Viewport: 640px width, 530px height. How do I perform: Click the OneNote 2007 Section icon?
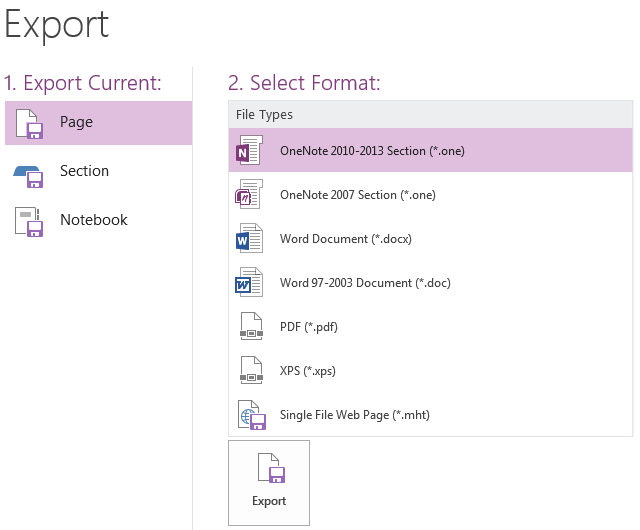coord(249,194)
